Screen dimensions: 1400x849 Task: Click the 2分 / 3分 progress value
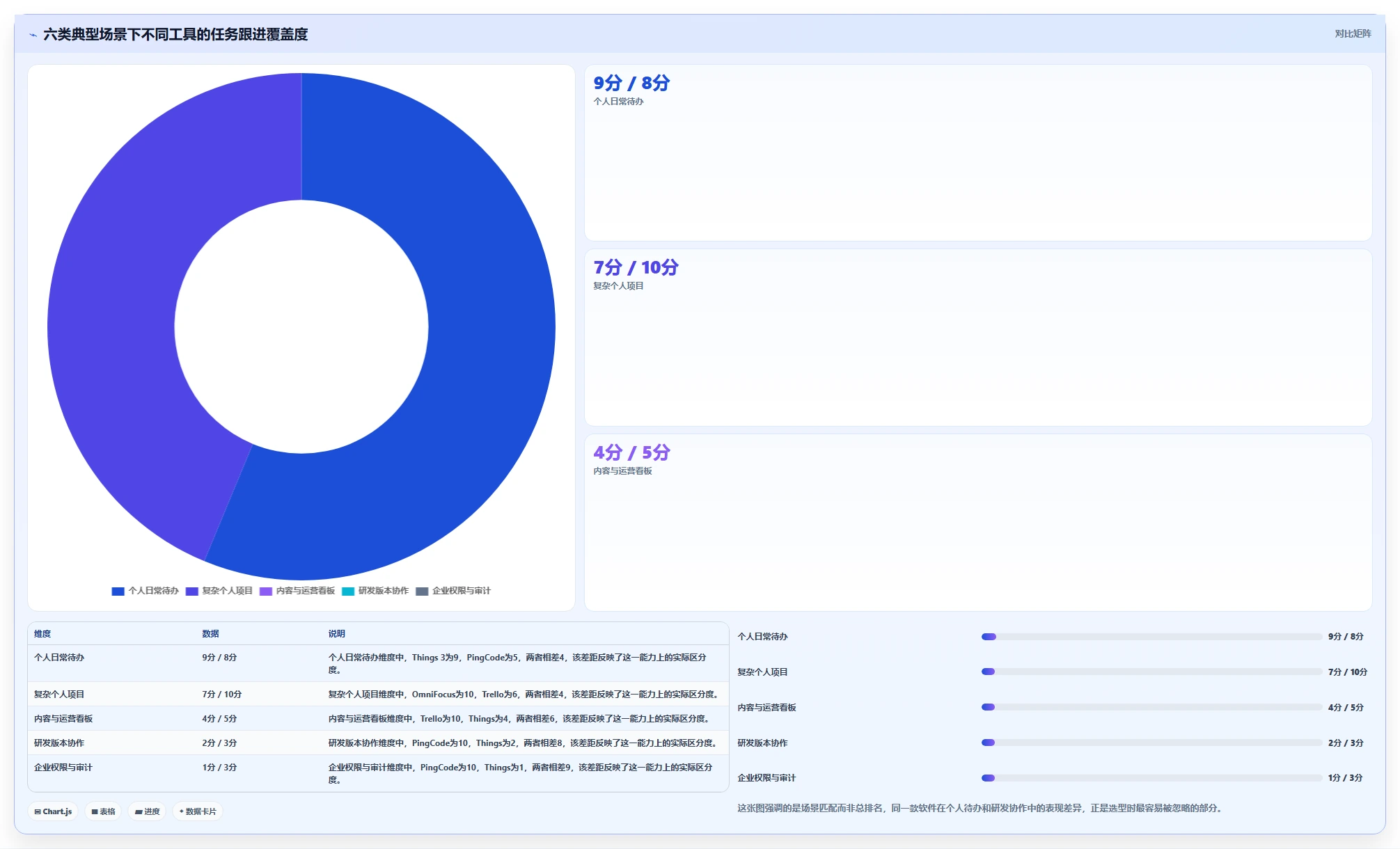point(1346,743)
